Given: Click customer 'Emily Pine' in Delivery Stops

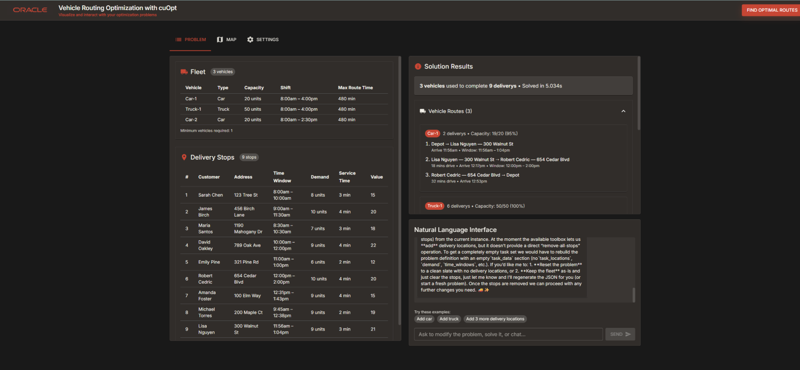Looking at the screenshot, I should point(209,262).
